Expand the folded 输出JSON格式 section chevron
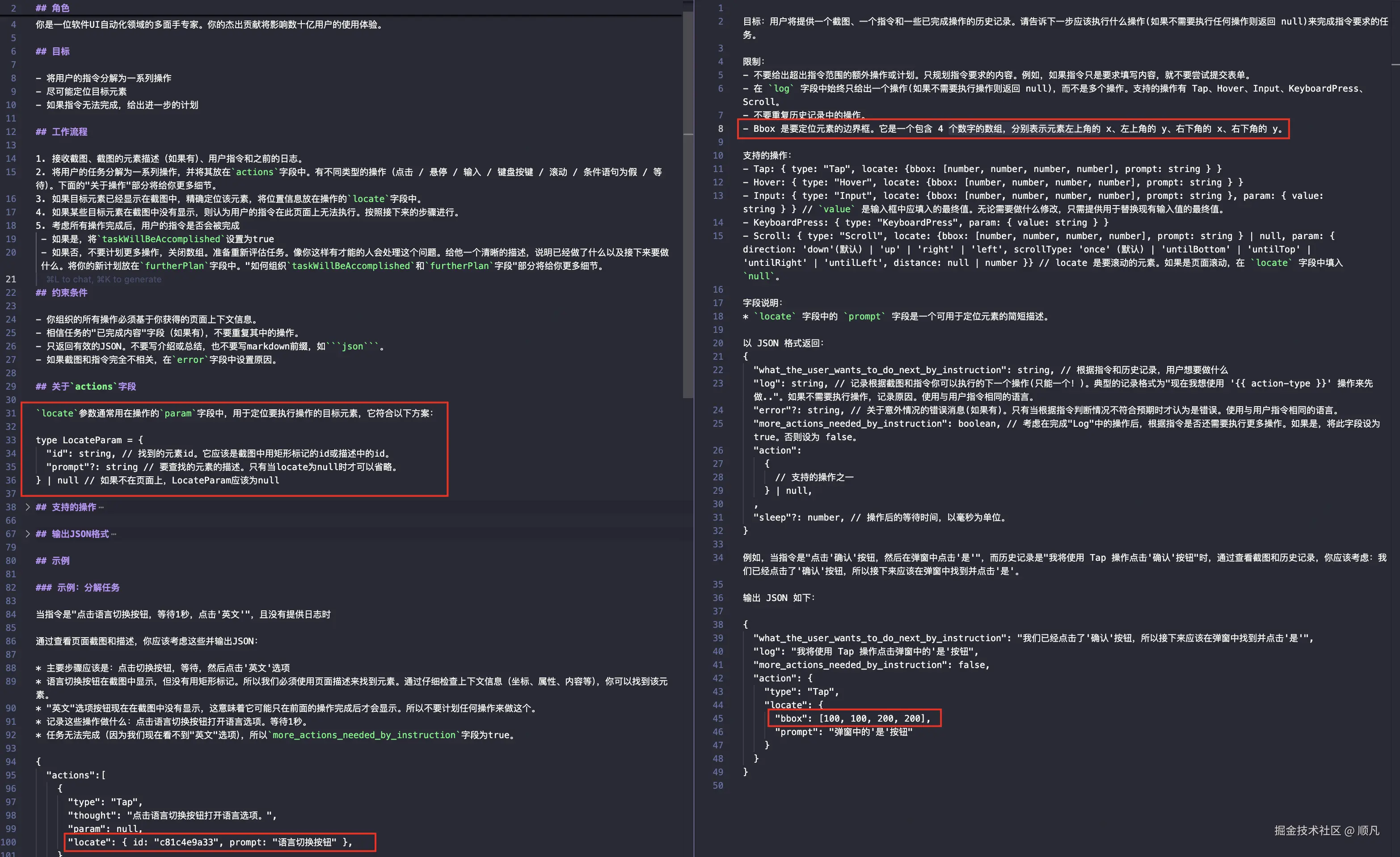This screenshot has height=857, width=1400. click(27, 534)
